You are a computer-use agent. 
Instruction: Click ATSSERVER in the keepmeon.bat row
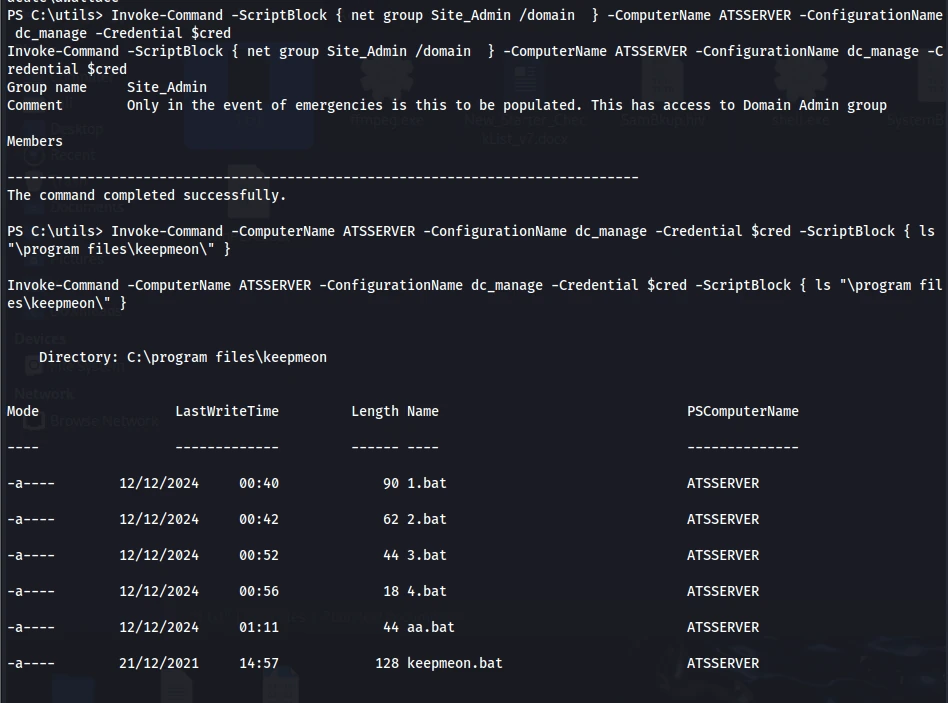722,664
